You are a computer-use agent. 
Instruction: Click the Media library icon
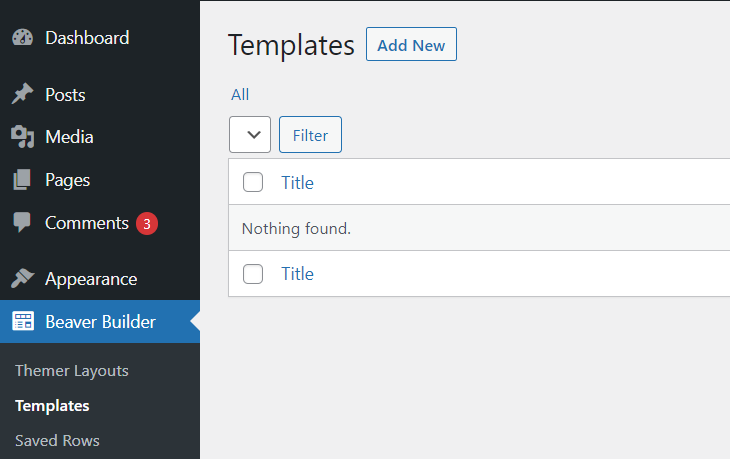22,137
